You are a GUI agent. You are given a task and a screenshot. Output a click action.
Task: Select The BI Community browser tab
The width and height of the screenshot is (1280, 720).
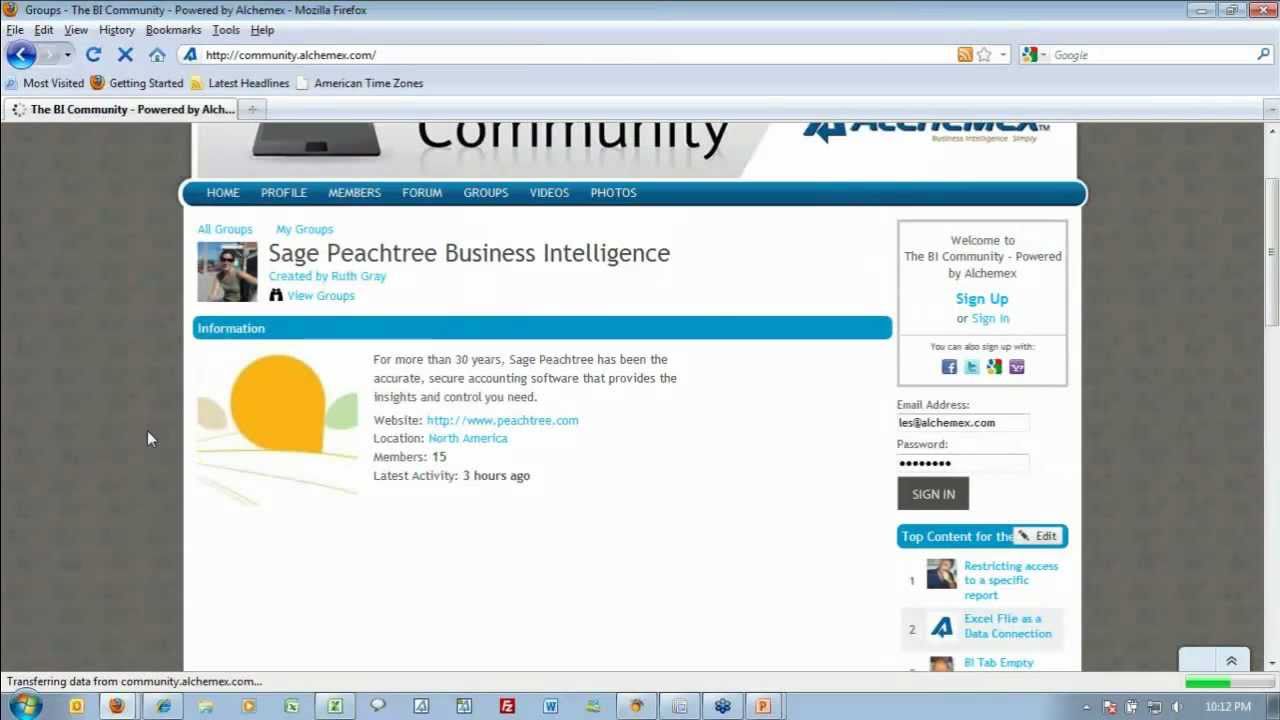(x=121, y=109)
